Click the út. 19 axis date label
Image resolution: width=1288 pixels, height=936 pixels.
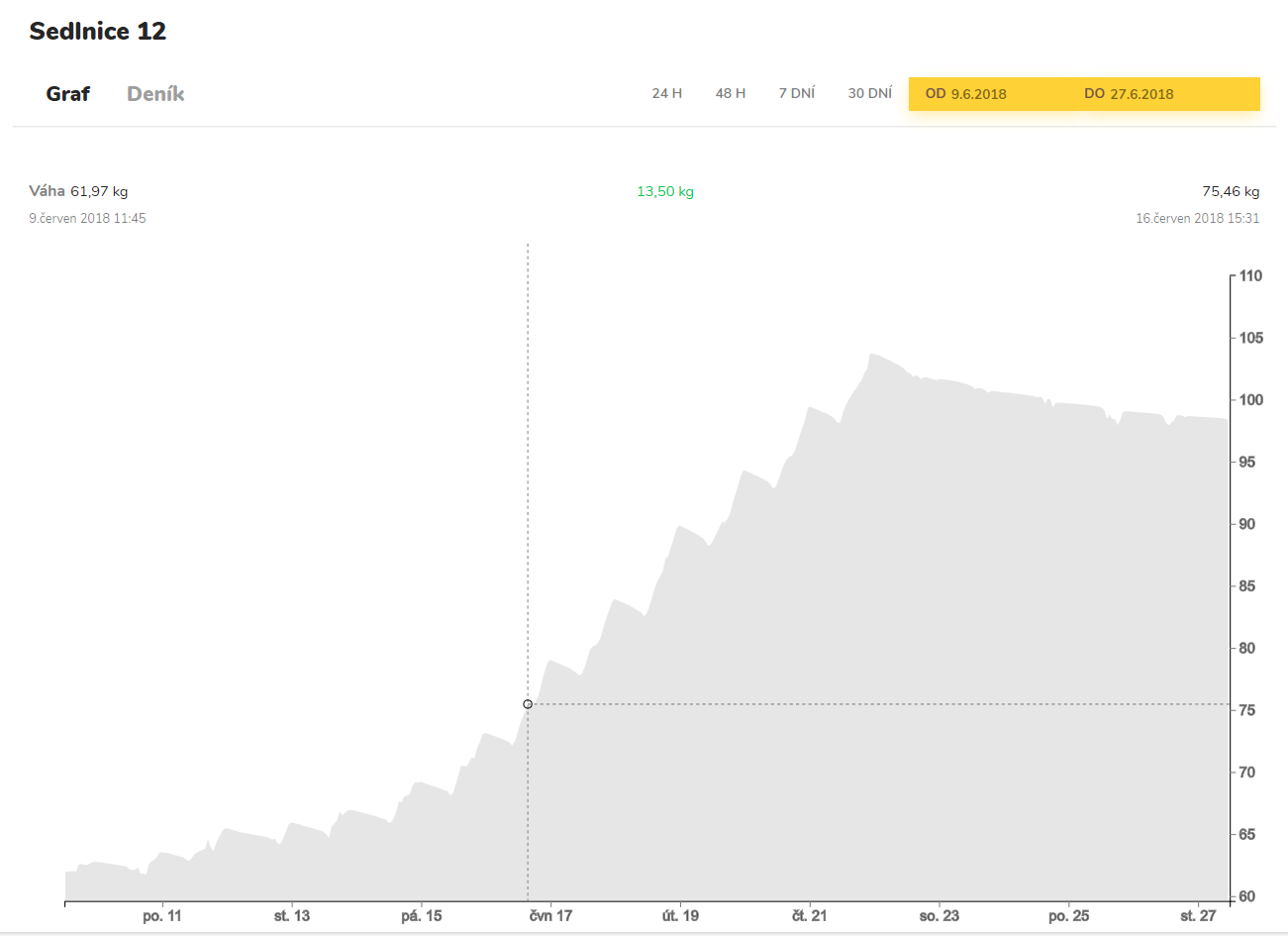click(x=680, y=916)
